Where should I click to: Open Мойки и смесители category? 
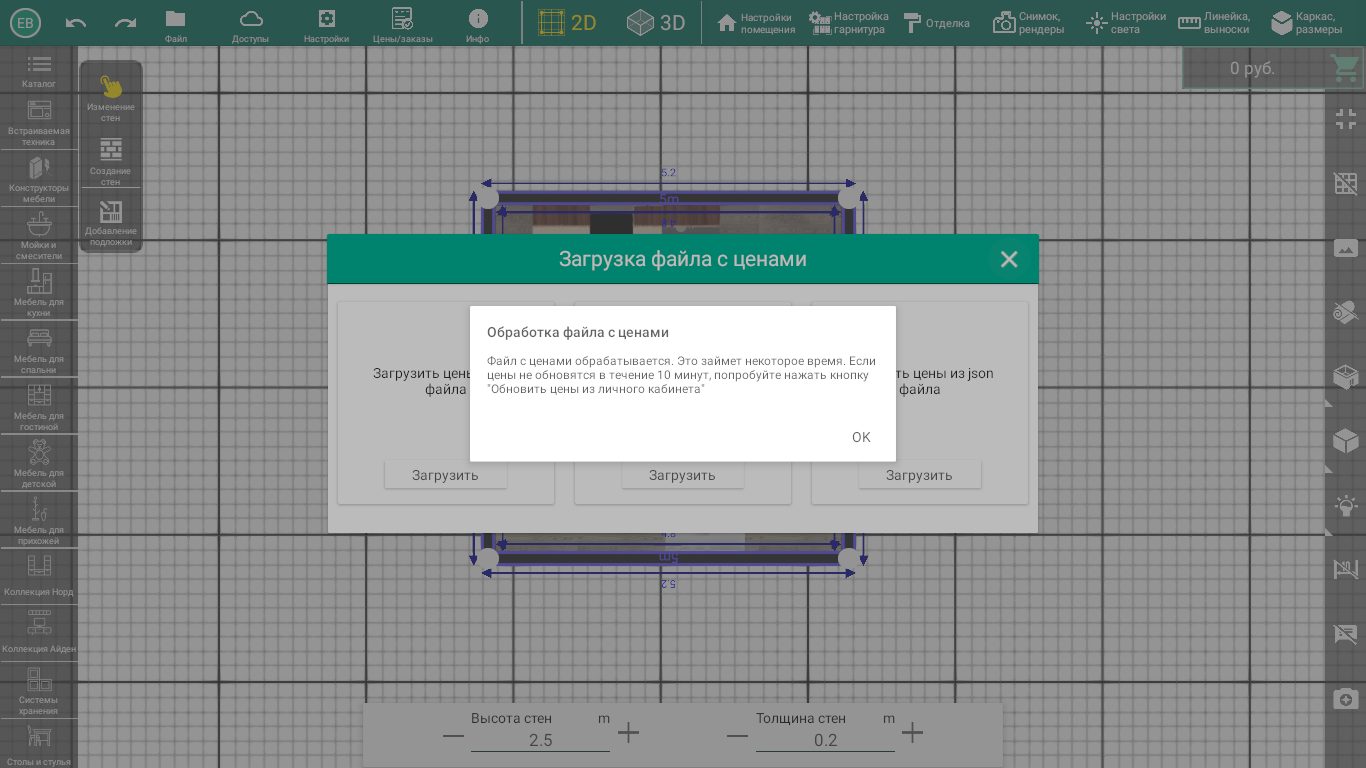pyautogui.click(x=39, y=236)
